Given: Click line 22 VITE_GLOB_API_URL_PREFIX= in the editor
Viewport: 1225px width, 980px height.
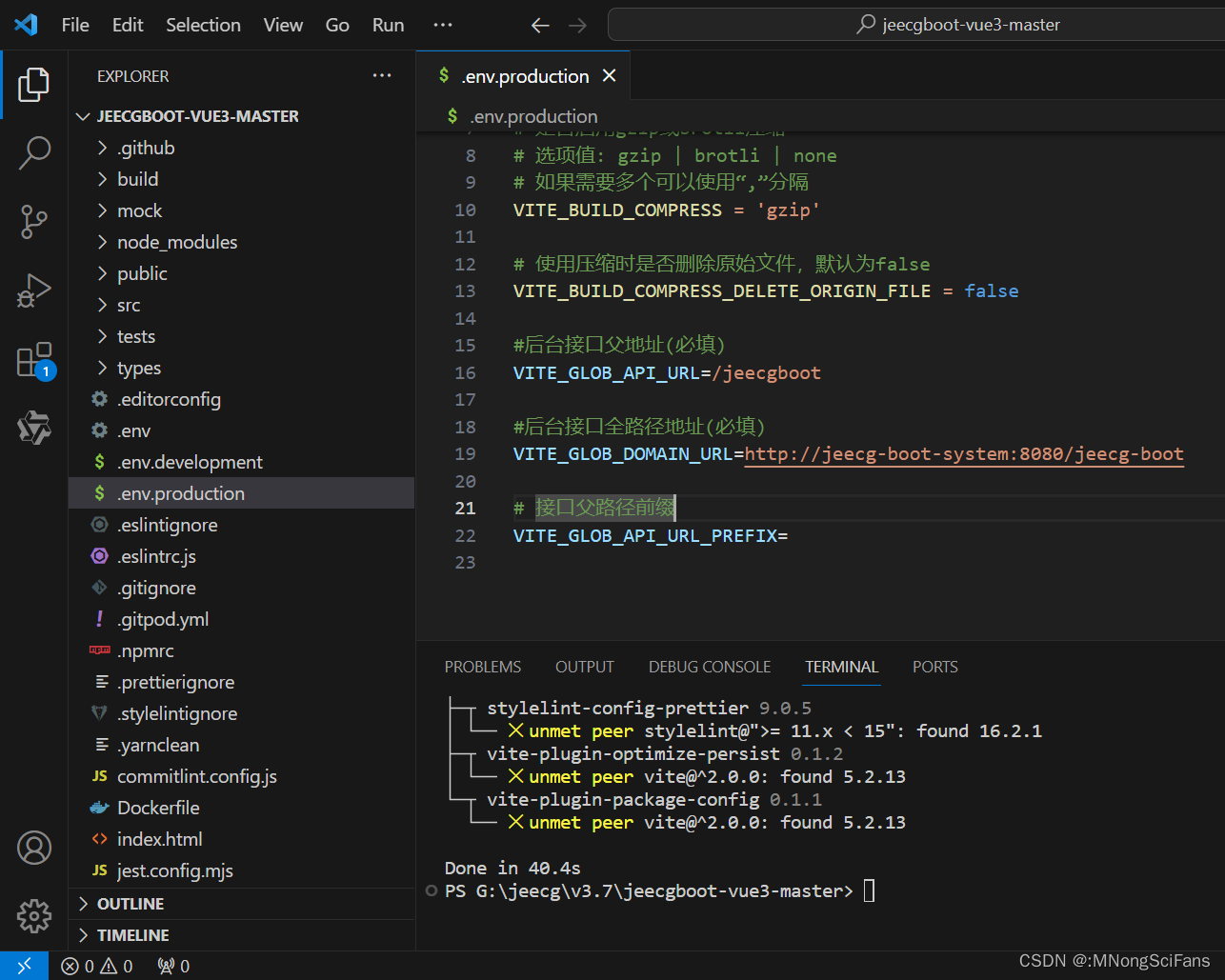Looking at the screenshot, I should (x=651, y=535).
